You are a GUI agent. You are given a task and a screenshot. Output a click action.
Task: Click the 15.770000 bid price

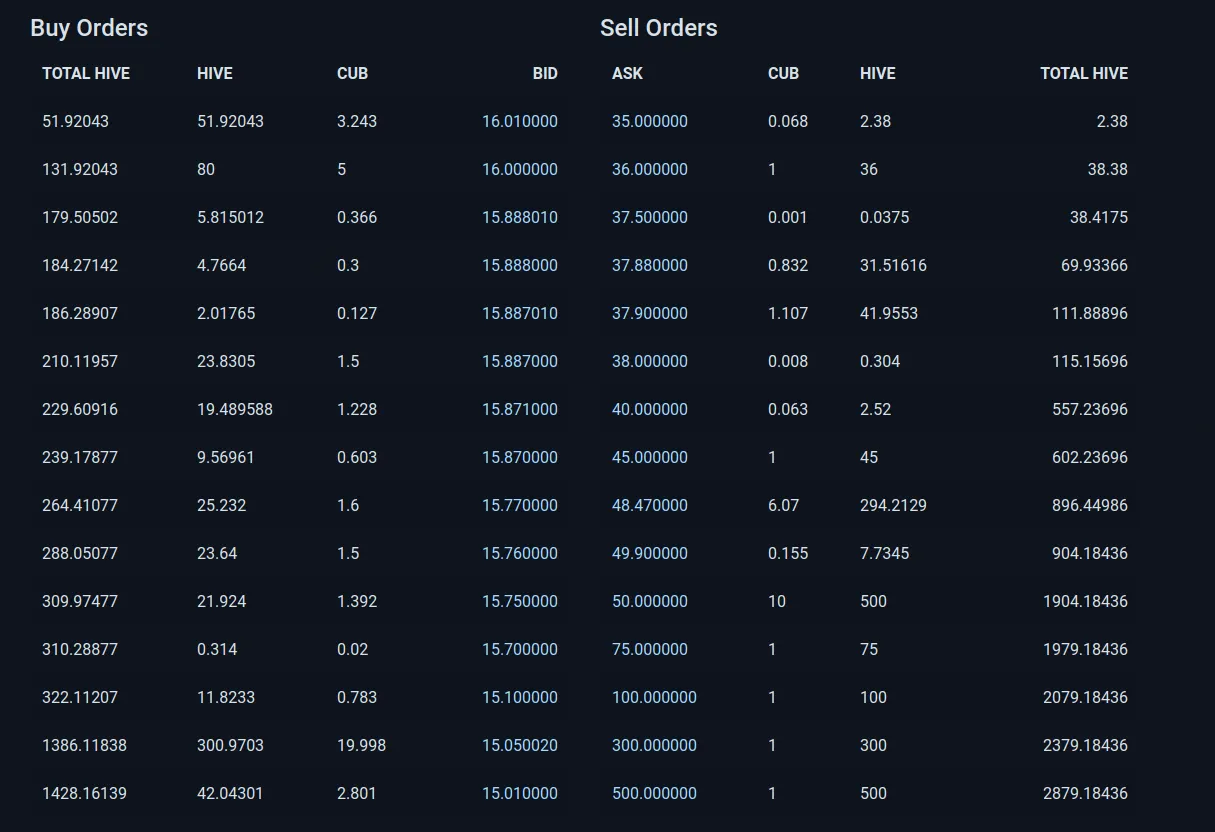[520, 505]
